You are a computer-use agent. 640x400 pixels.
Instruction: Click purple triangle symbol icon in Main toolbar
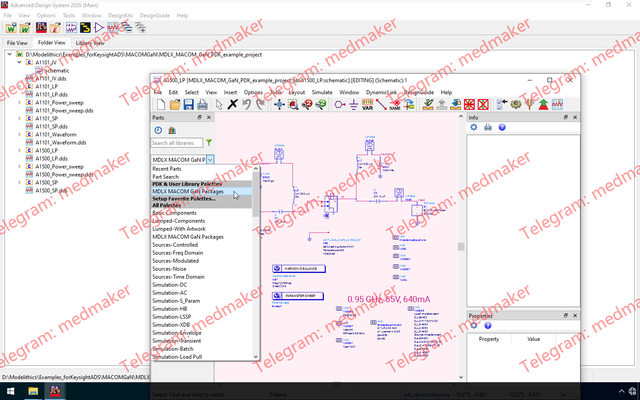coord(99,28)
